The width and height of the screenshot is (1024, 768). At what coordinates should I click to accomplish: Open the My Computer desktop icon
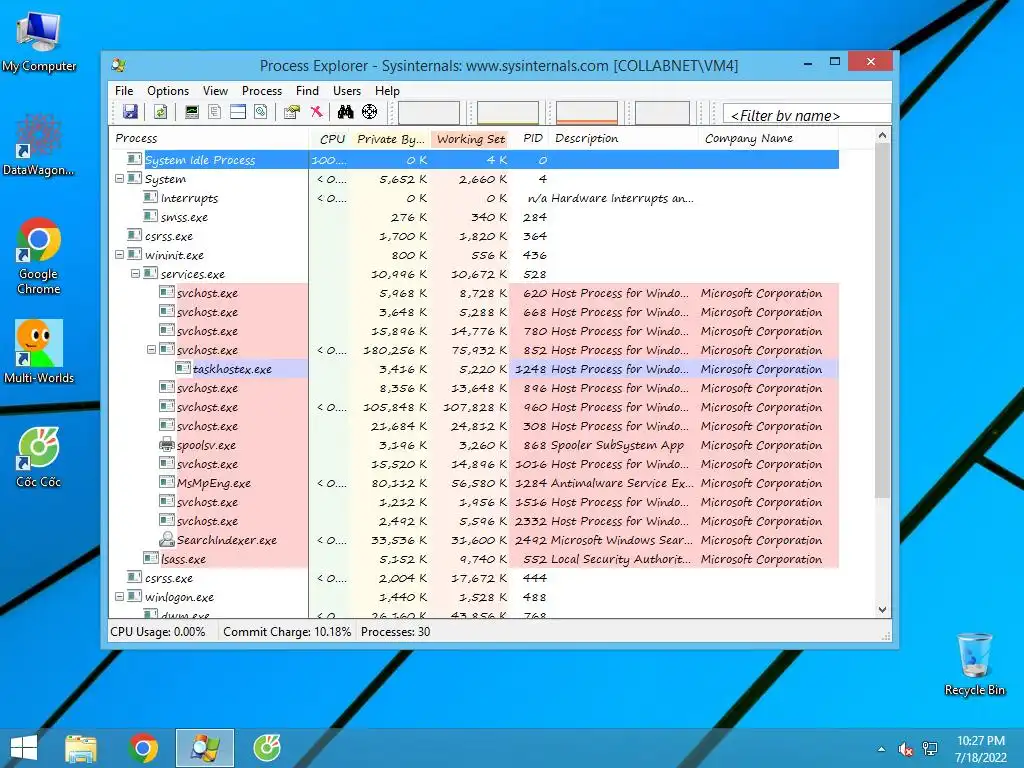(39, 42)
